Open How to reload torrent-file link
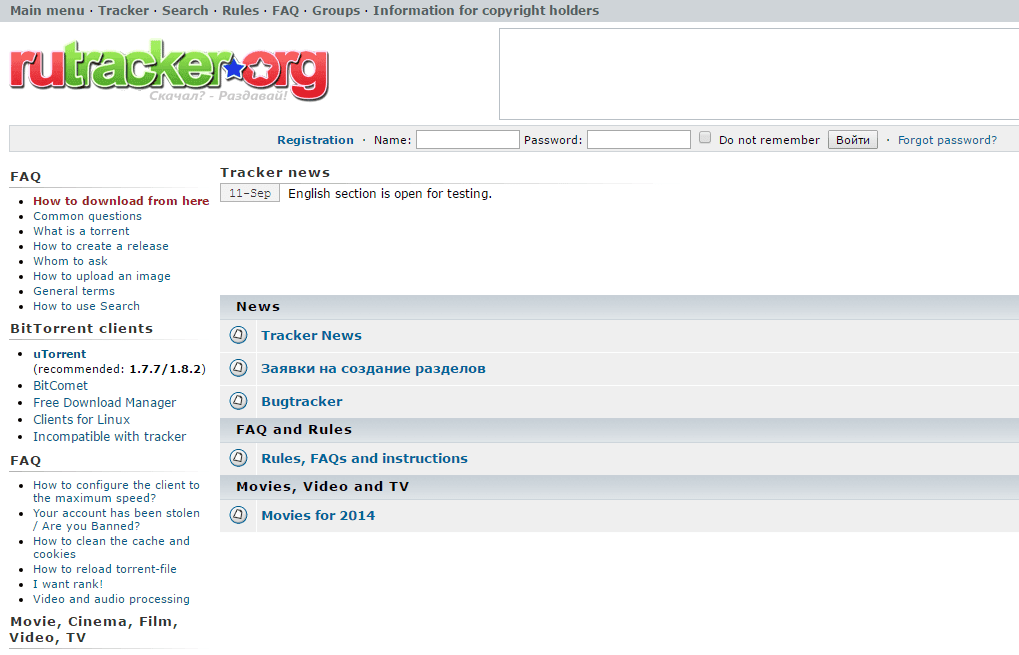This screenshot has width=1019, height=655. coord(105,569)
